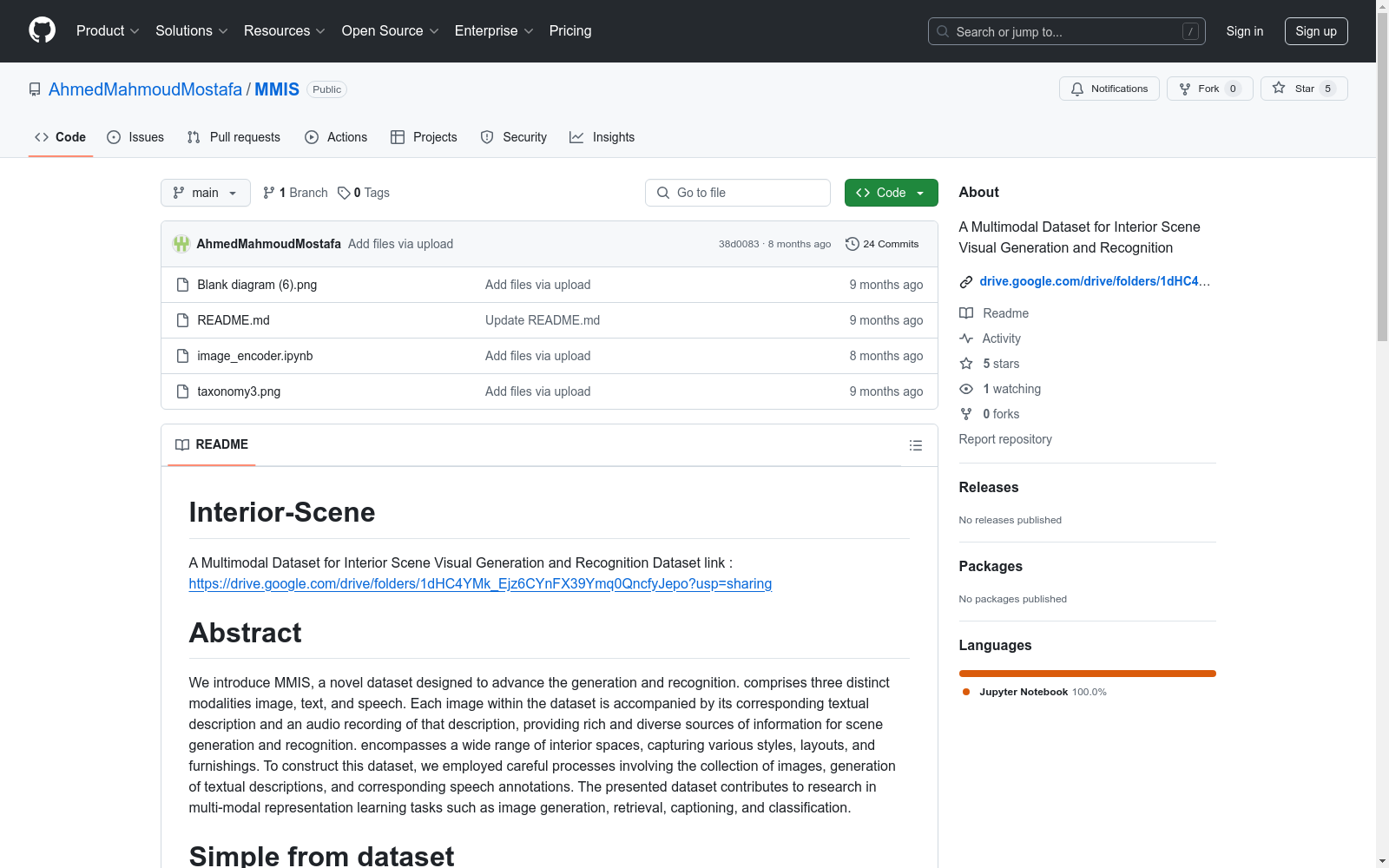
Task: Click the link chain icon in About
Action: click(x=966, y=281)
